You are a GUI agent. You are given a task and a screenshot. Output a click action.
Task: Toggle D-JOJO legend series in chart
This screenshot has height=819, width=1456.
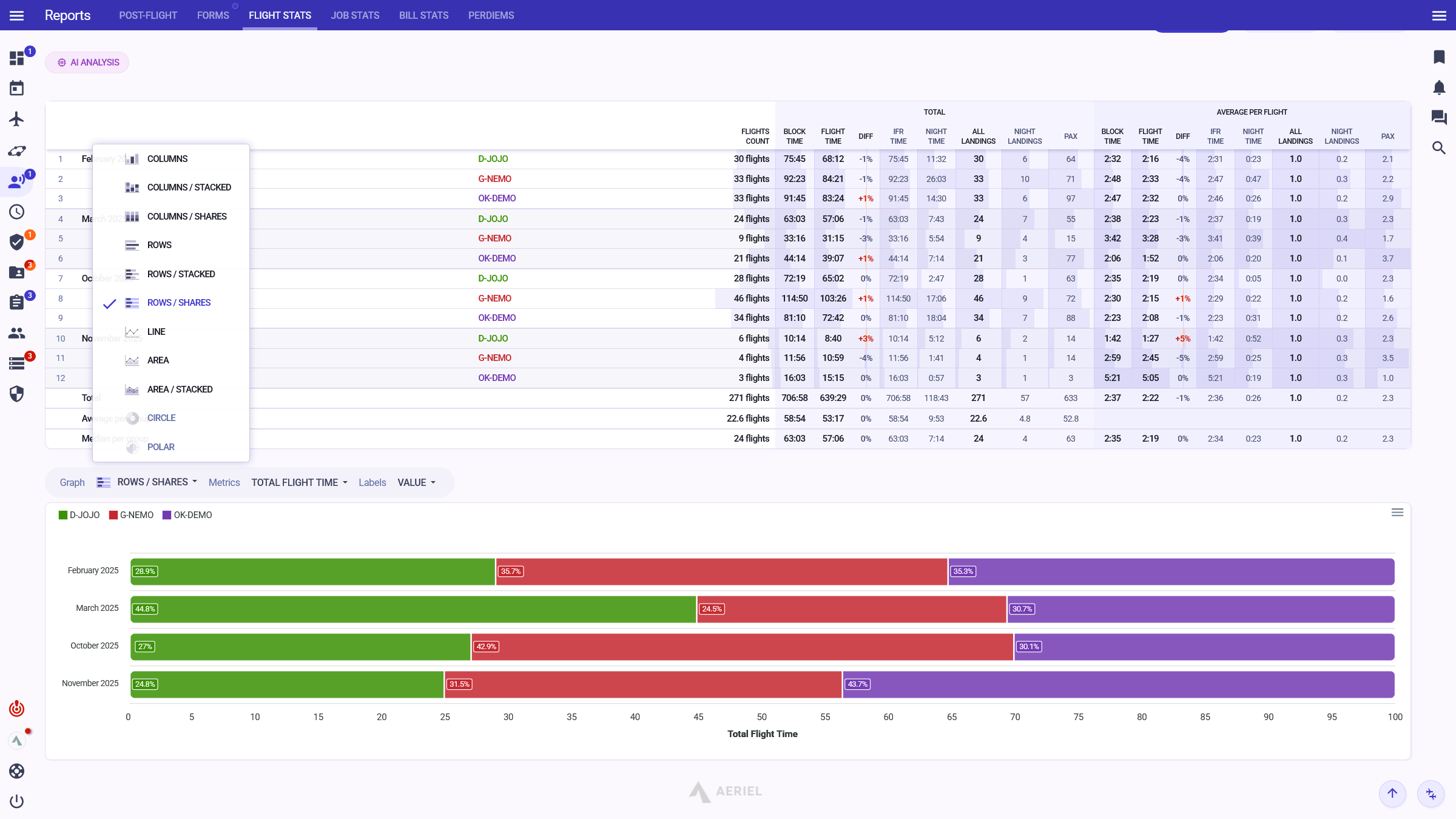(79, 515)
